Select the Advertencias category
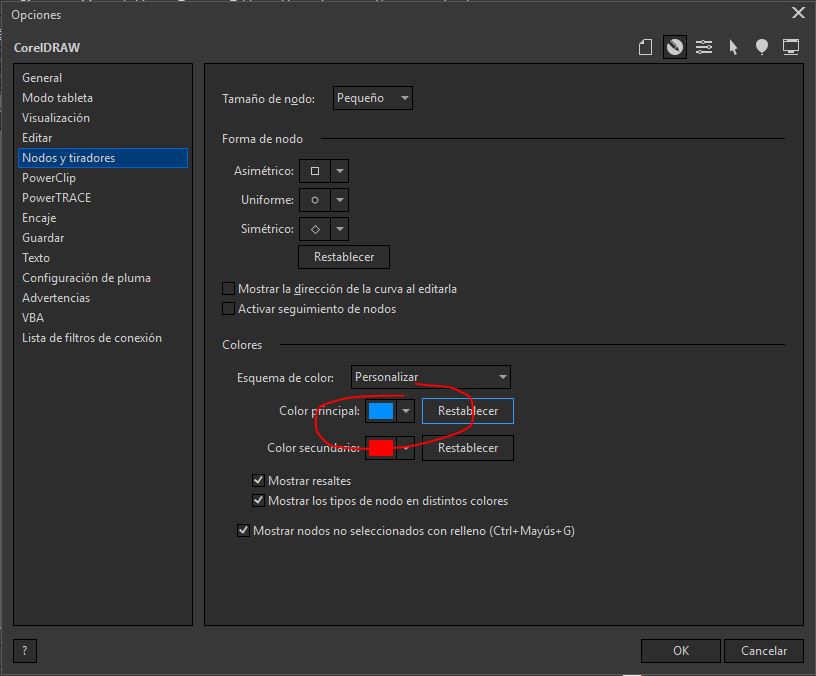The width and height of the screenshot is (816, 676). point(103,298)
